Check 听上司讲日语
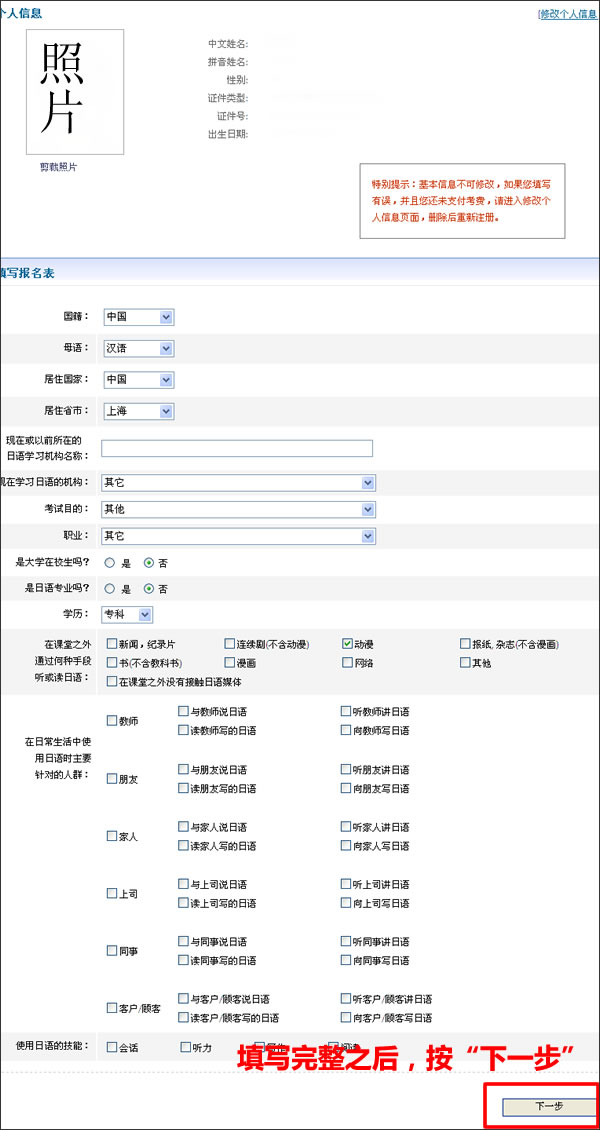Screen dimensions: 600x1130 (x=346, y=884)
